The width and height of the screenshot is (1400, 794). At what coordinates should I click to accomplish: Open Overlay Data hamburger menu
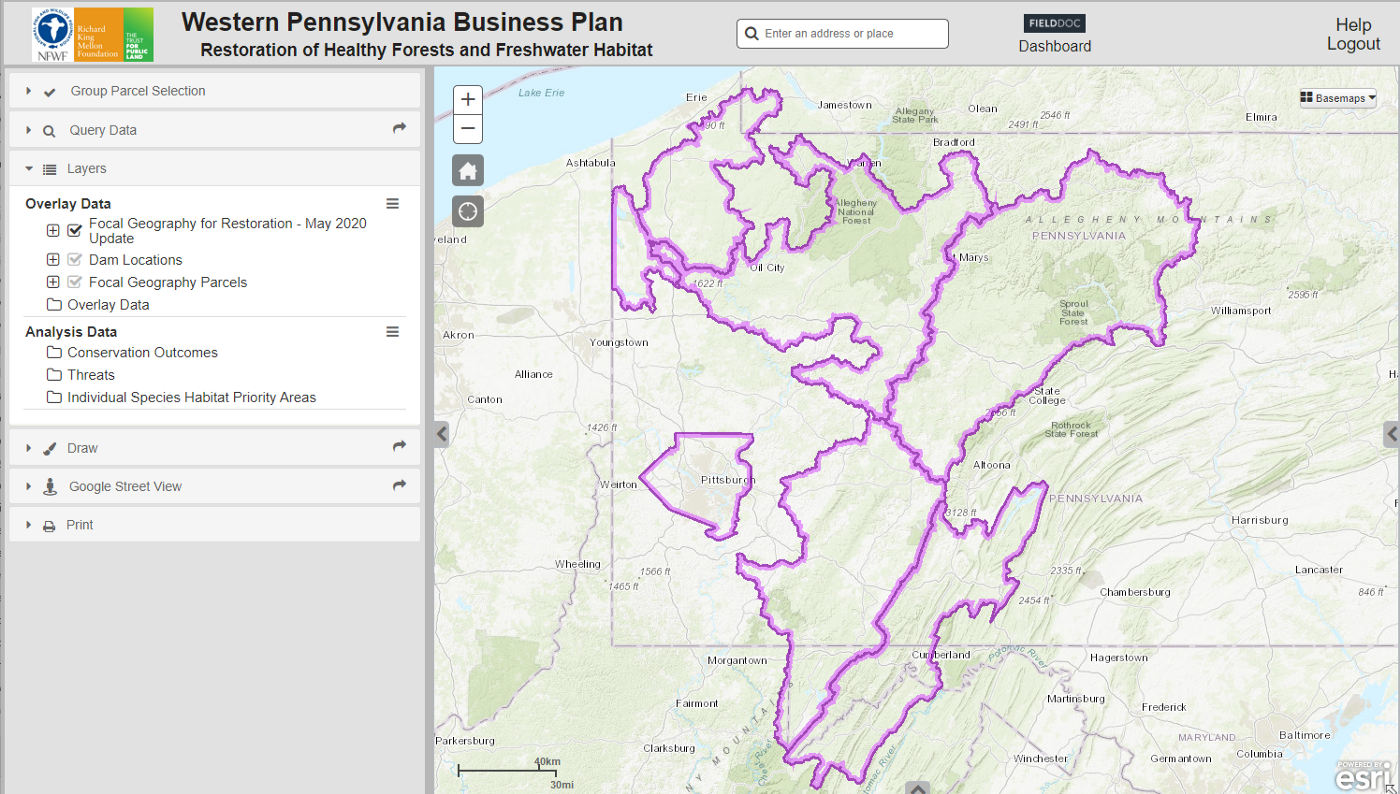pos(392,204)
